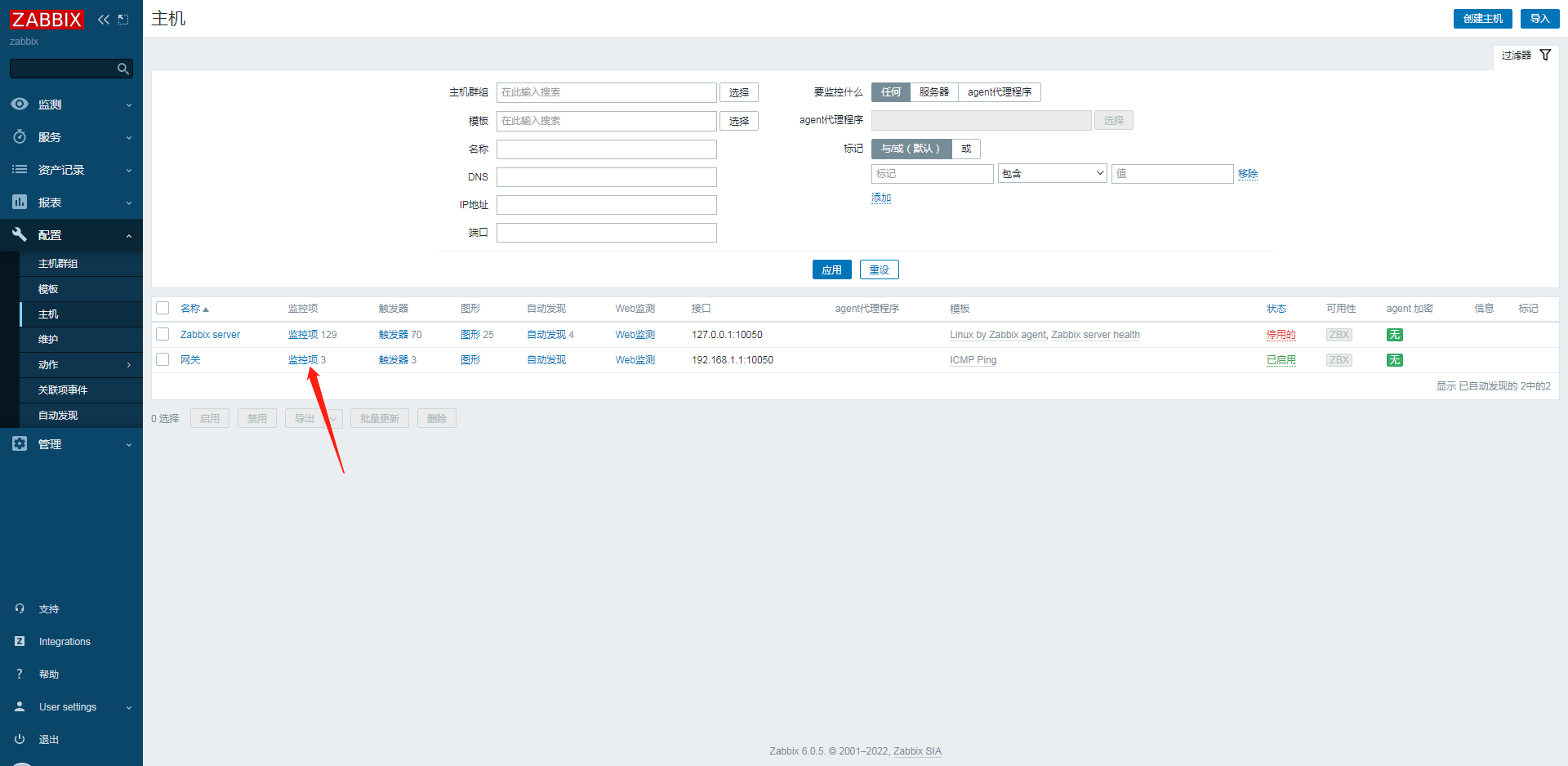The width and height of the screenshot is (1568, 766).
Task: Click 添加 tag link
Action: pos(881,198)
